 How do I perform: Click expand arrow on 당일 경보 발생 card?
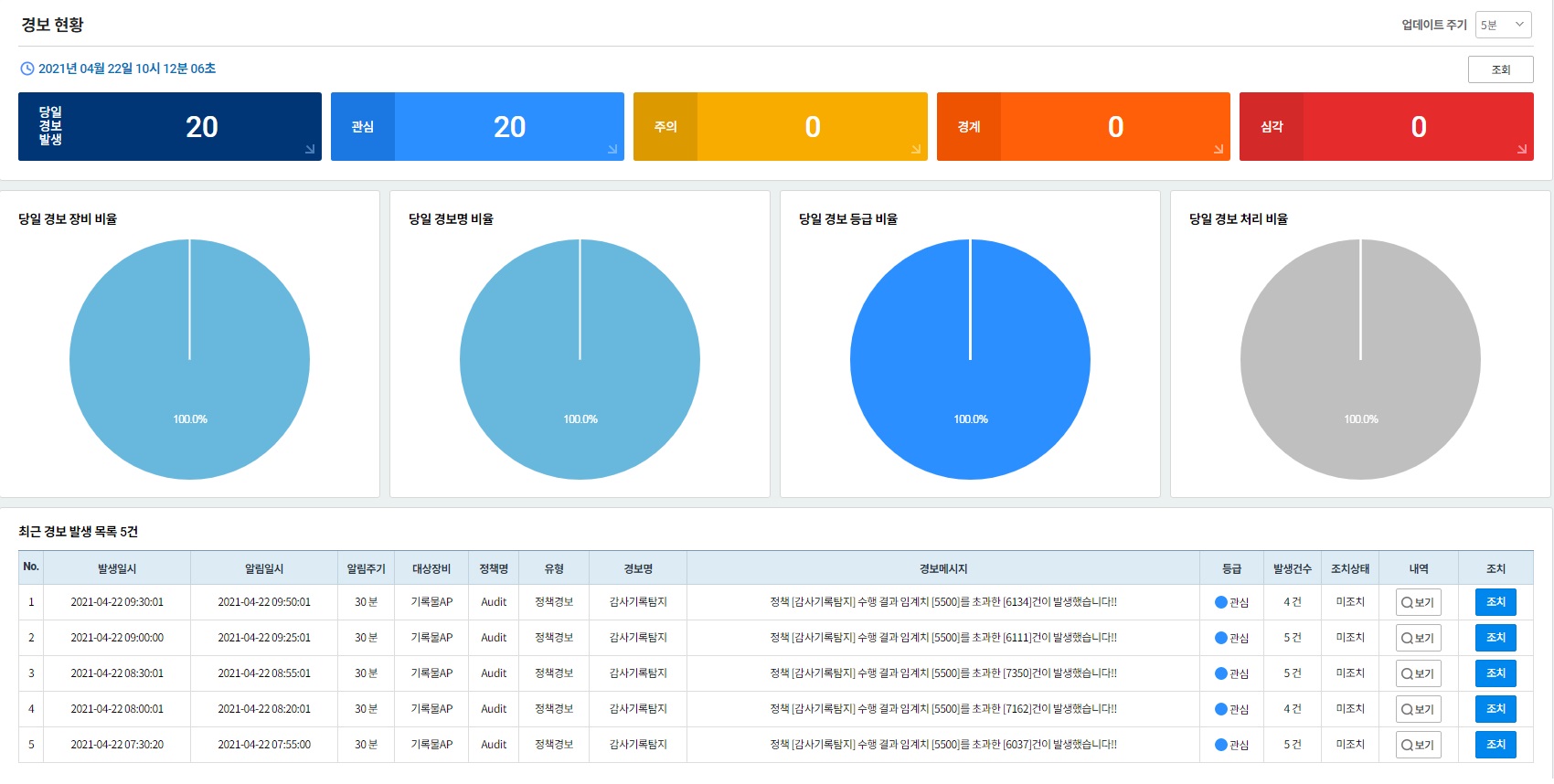310,149
